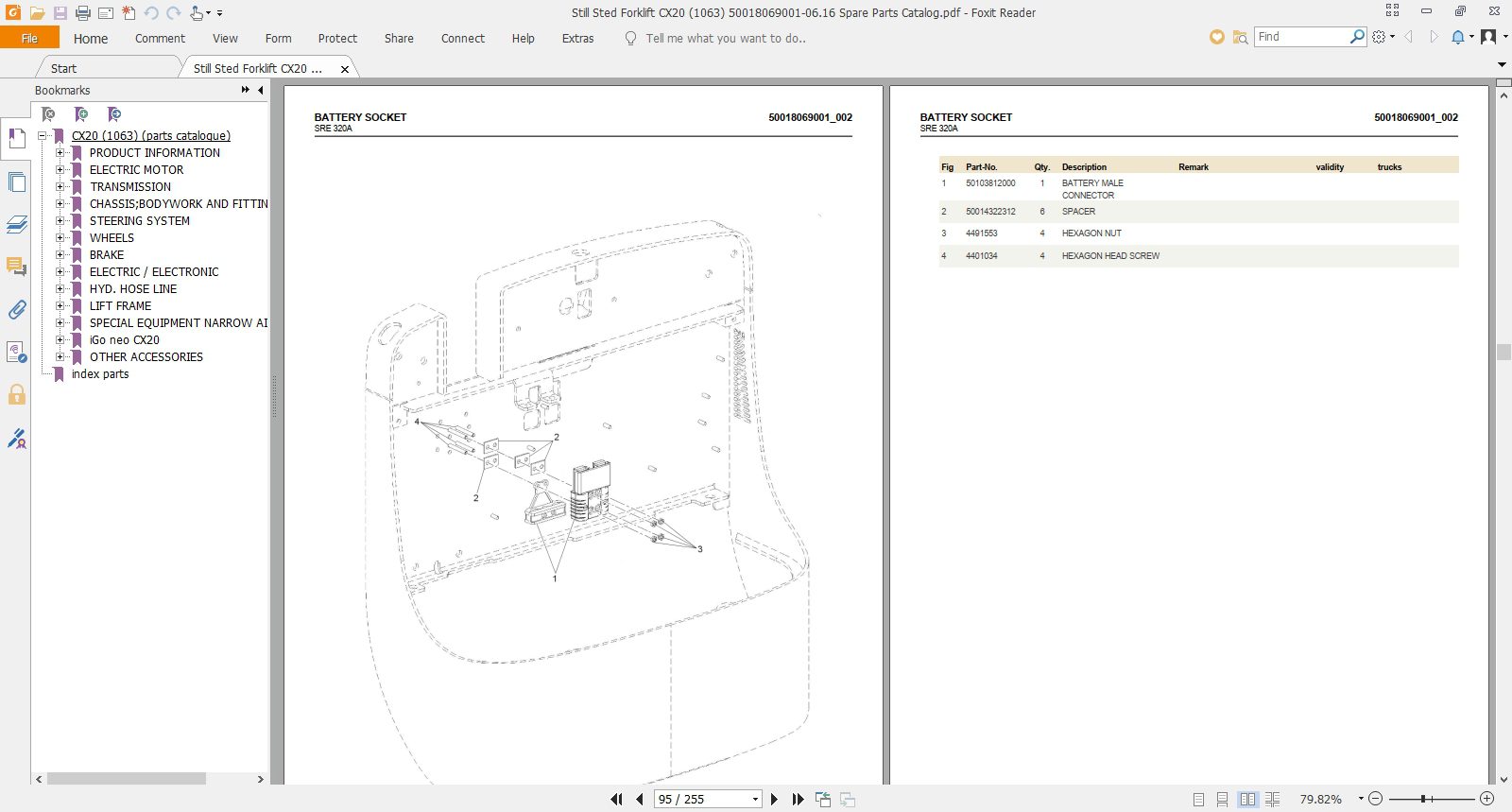
Task: Undo the last action
Action: (151, 13)
